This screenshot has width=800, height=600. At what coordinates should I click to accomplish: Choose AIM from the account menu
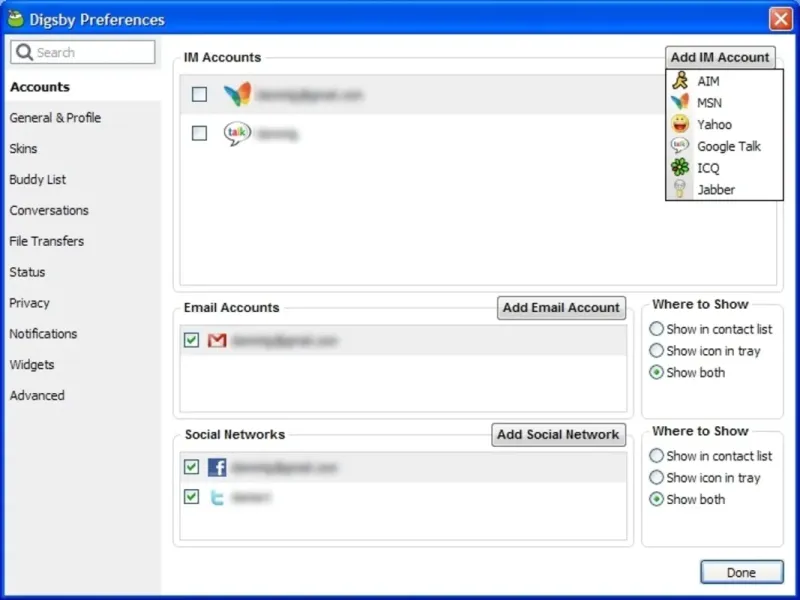pyautogui.click(x=724, y=81)
